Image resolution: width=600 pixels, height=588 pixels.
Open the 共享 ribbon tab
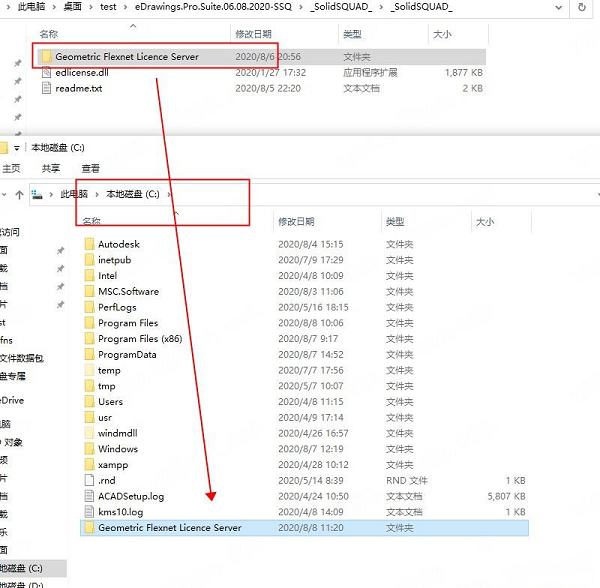pos(51,168)
